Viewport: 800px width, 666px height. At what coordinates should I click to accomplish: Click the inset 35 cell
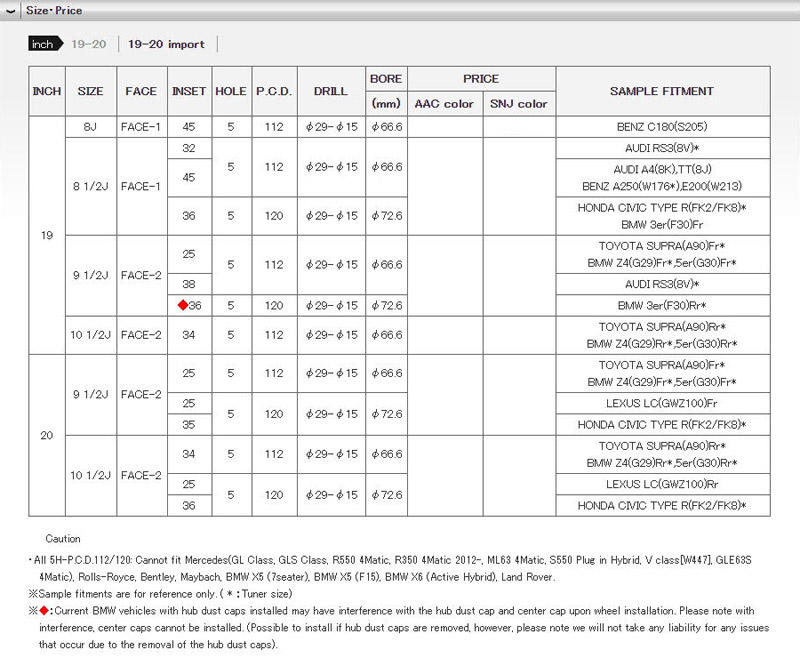click(189, 425)
